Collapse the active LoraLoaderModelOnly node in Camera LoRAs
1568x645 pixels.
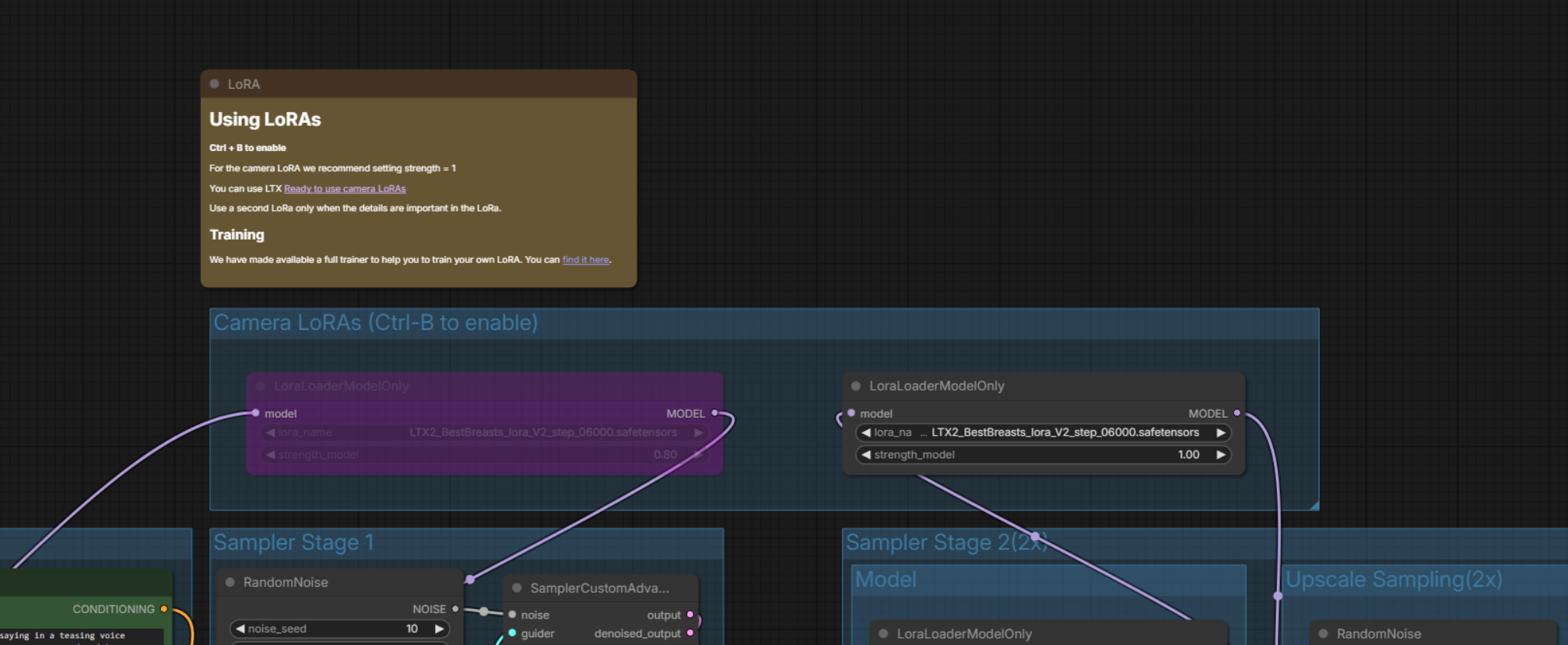[856, 386]
